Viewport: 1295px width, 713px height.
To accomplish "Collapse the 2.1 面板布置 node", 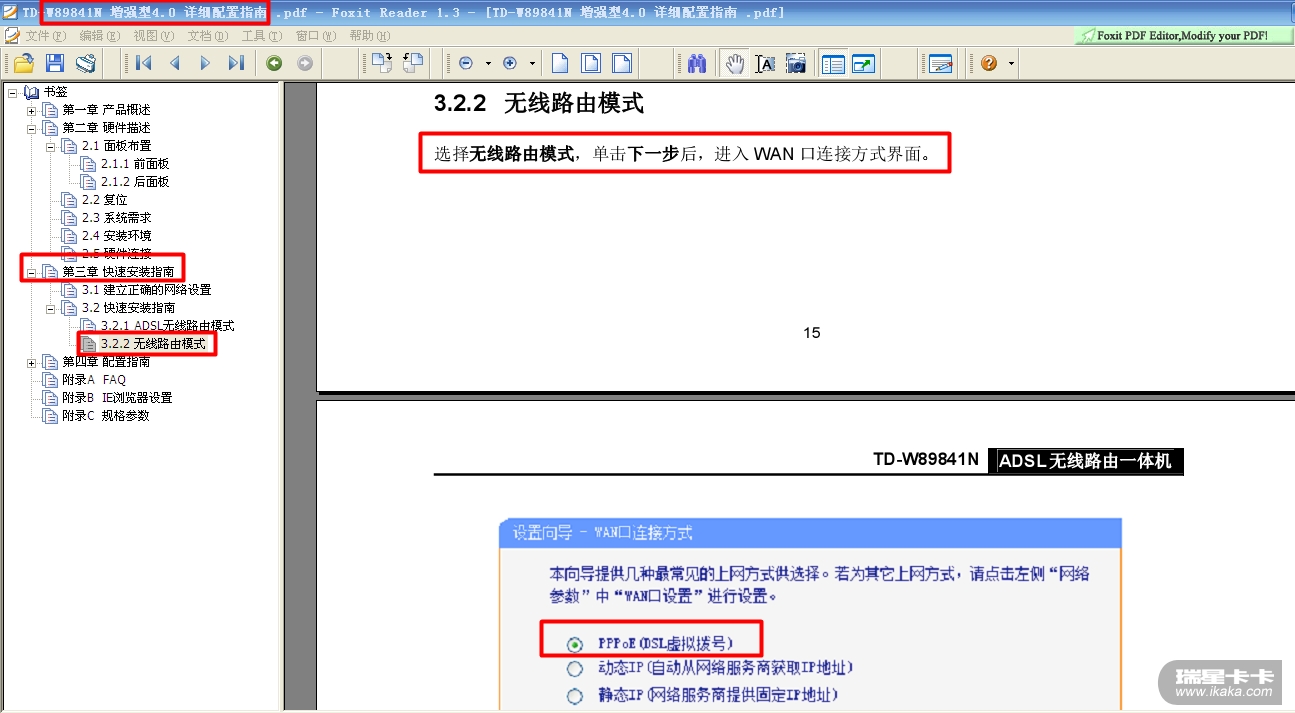I will (50, 146).
